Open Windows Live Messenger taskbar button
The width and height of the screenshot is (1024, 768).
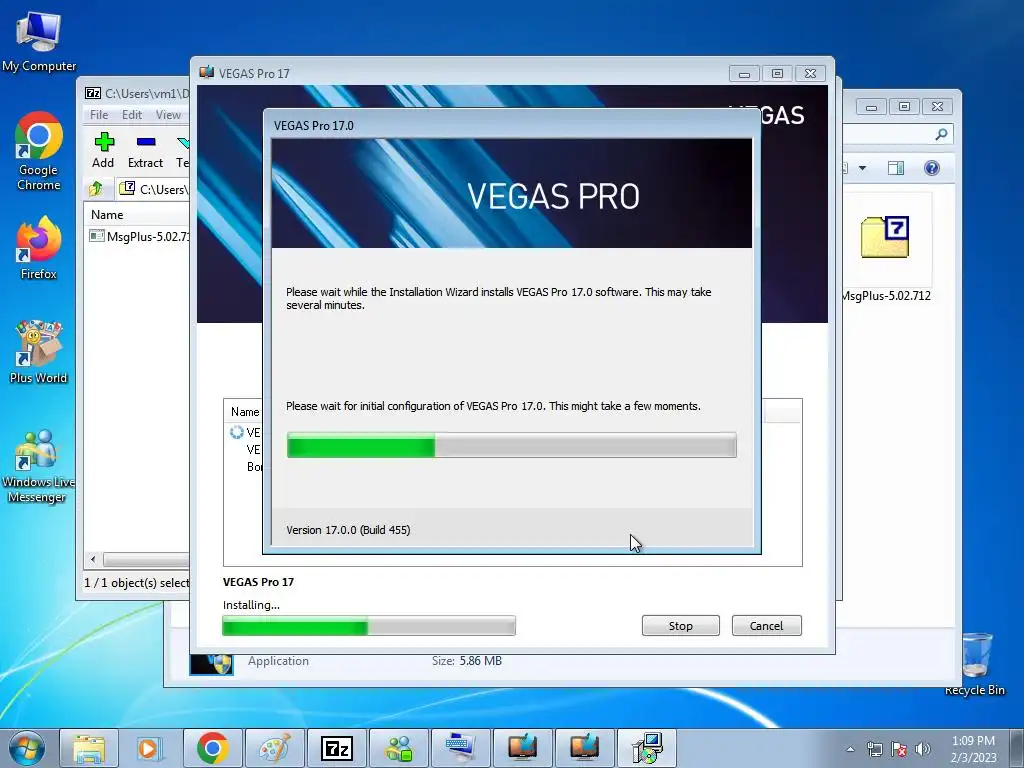click(x=398, y=748)
